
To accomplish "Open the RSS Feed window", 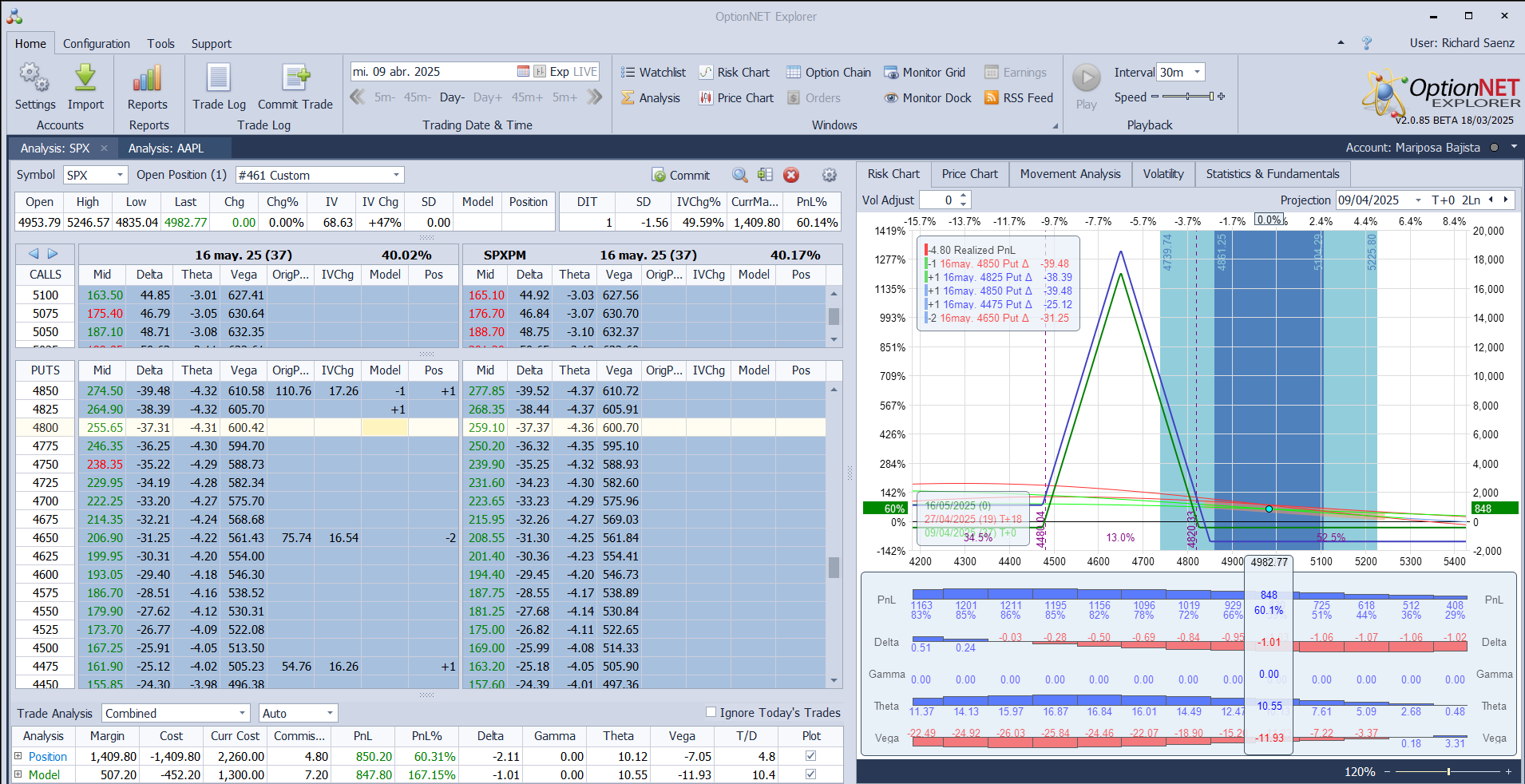I will (1019, 98).
